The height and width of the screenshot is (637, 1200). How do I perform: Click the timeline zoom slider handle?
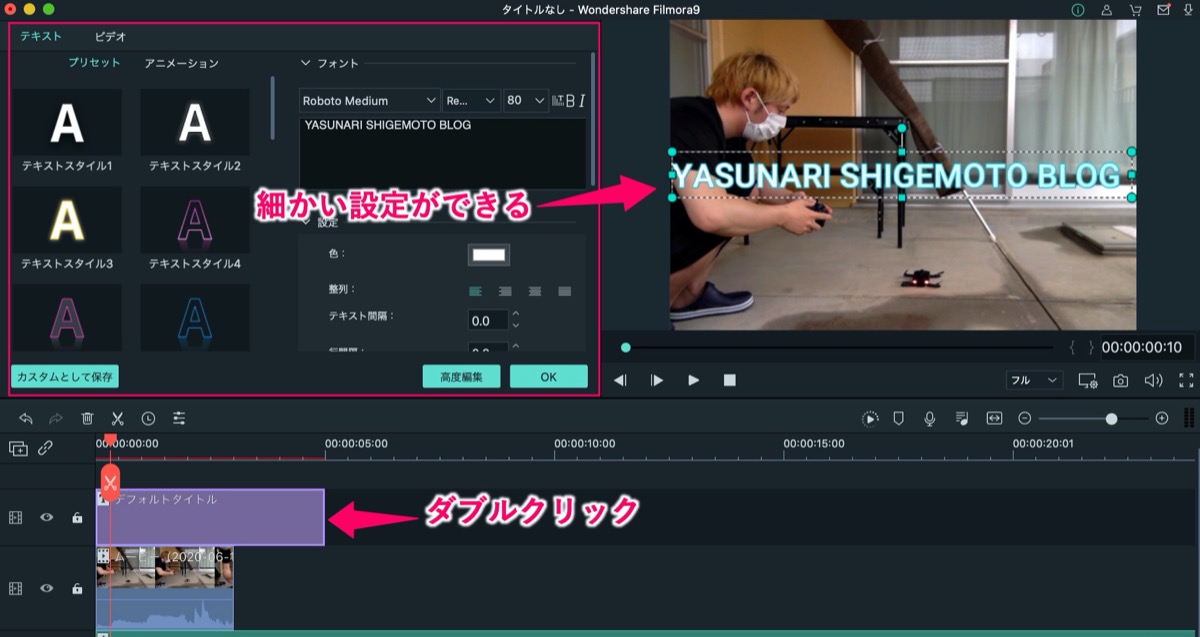pyautogui.click(x=1111, y=418)
